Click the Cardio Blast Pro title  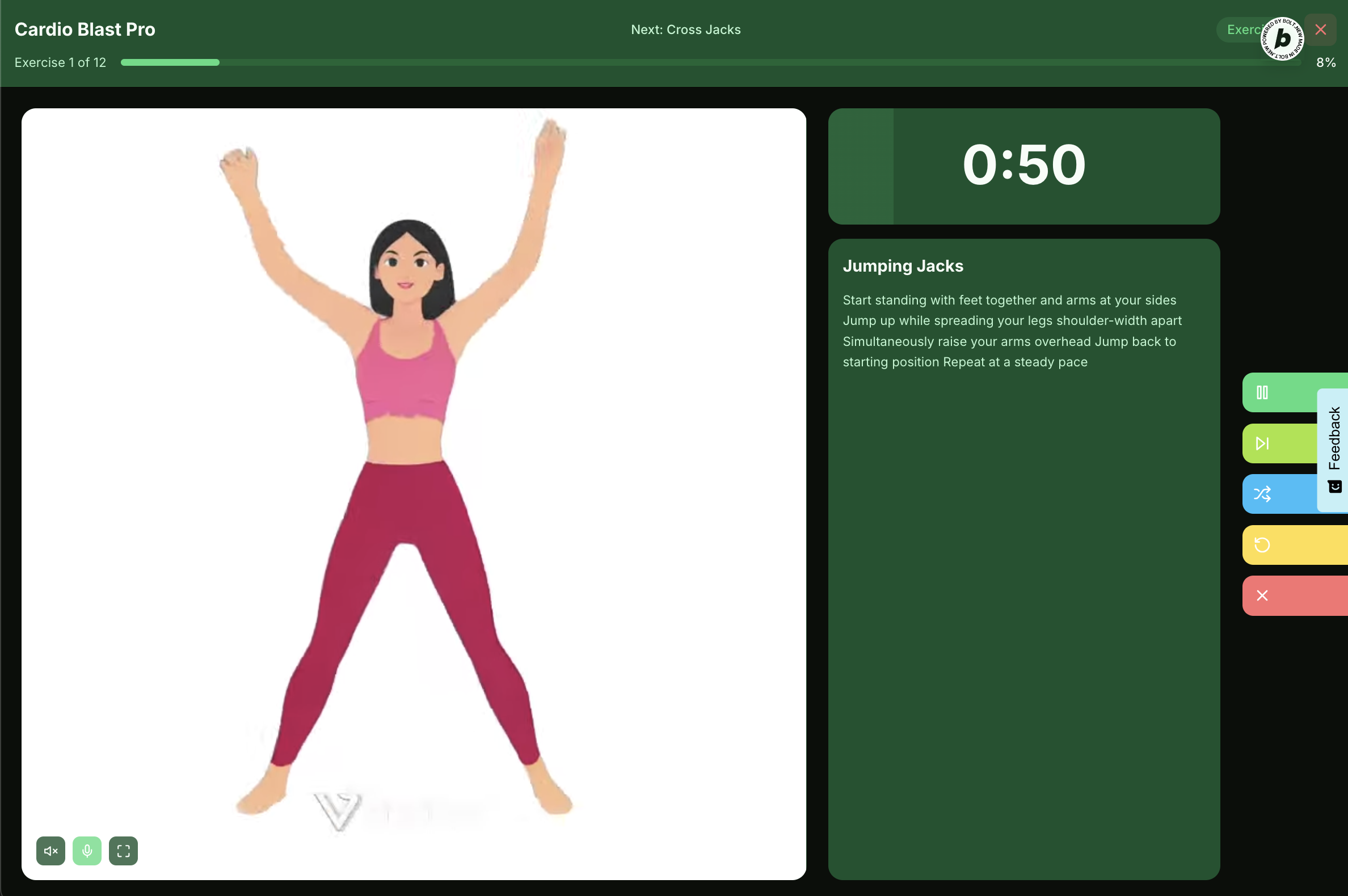[x=85, y=29]
